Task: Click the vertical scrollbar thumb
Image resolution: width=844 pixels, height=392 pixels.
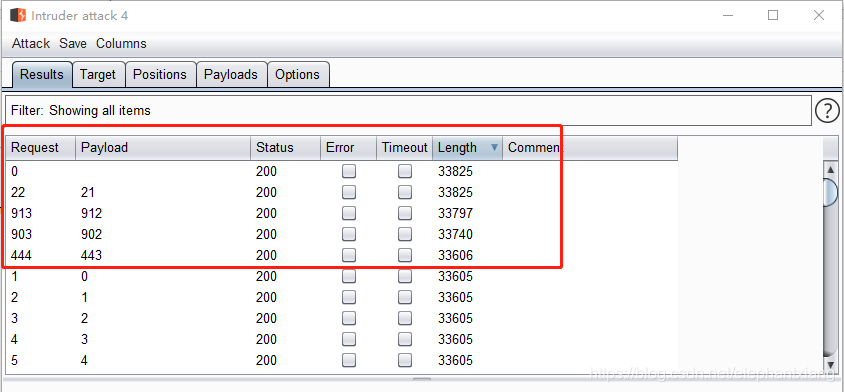Action: click(x=831, y=192)
